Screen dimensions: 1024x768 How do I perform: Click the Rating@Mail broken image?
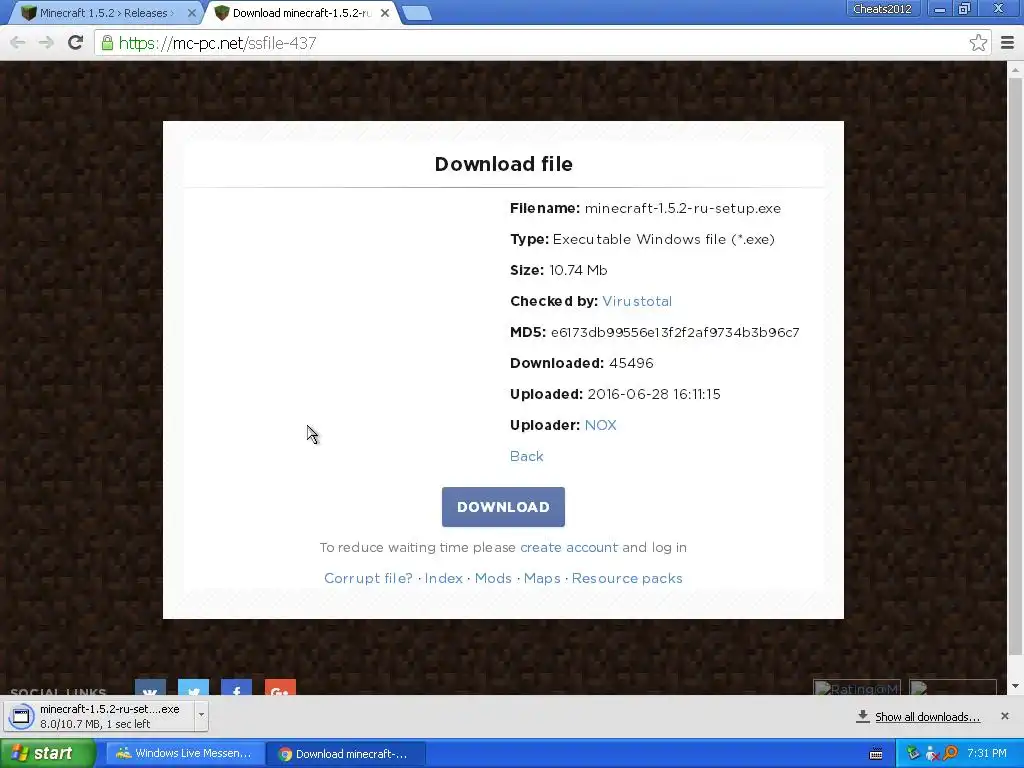[857, 688]
